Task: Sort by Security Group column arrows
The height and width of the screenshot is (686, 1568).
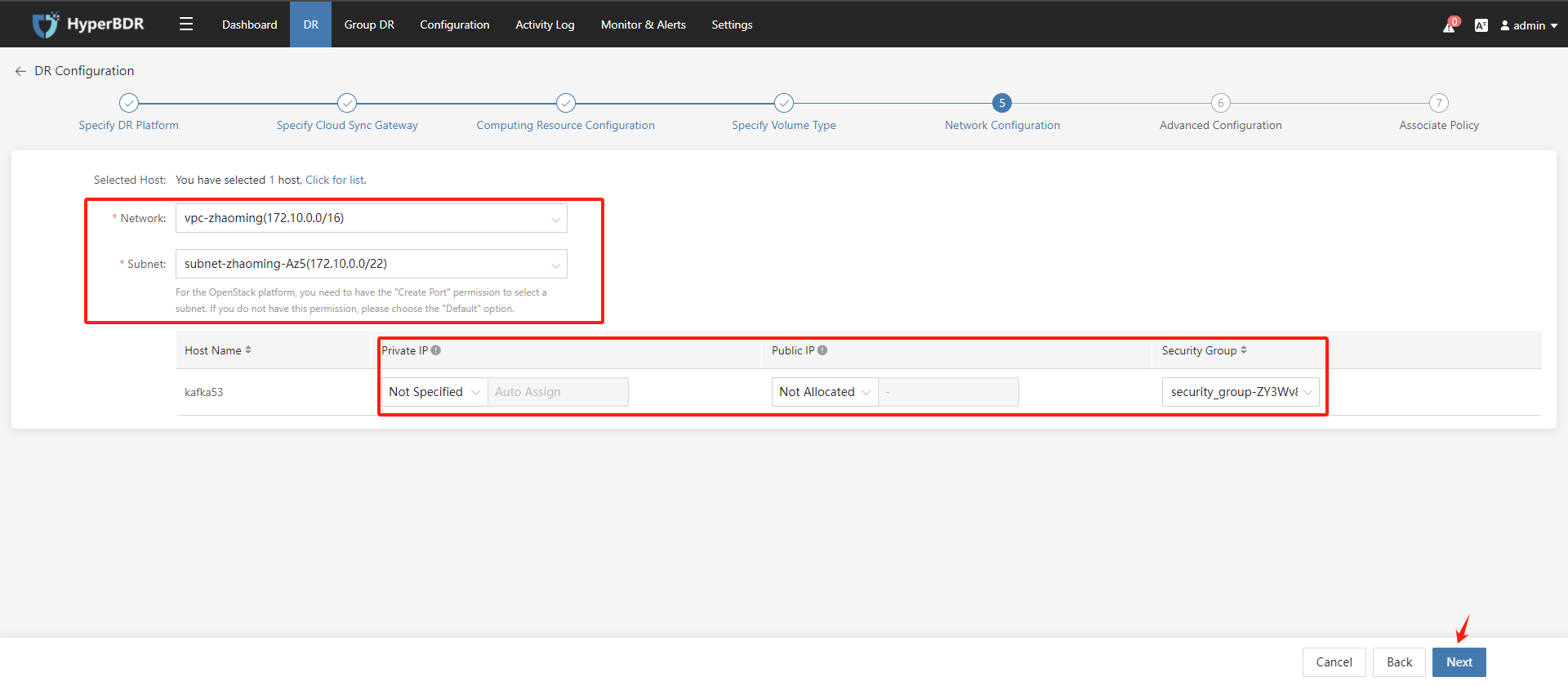Action: (1244, 350)
